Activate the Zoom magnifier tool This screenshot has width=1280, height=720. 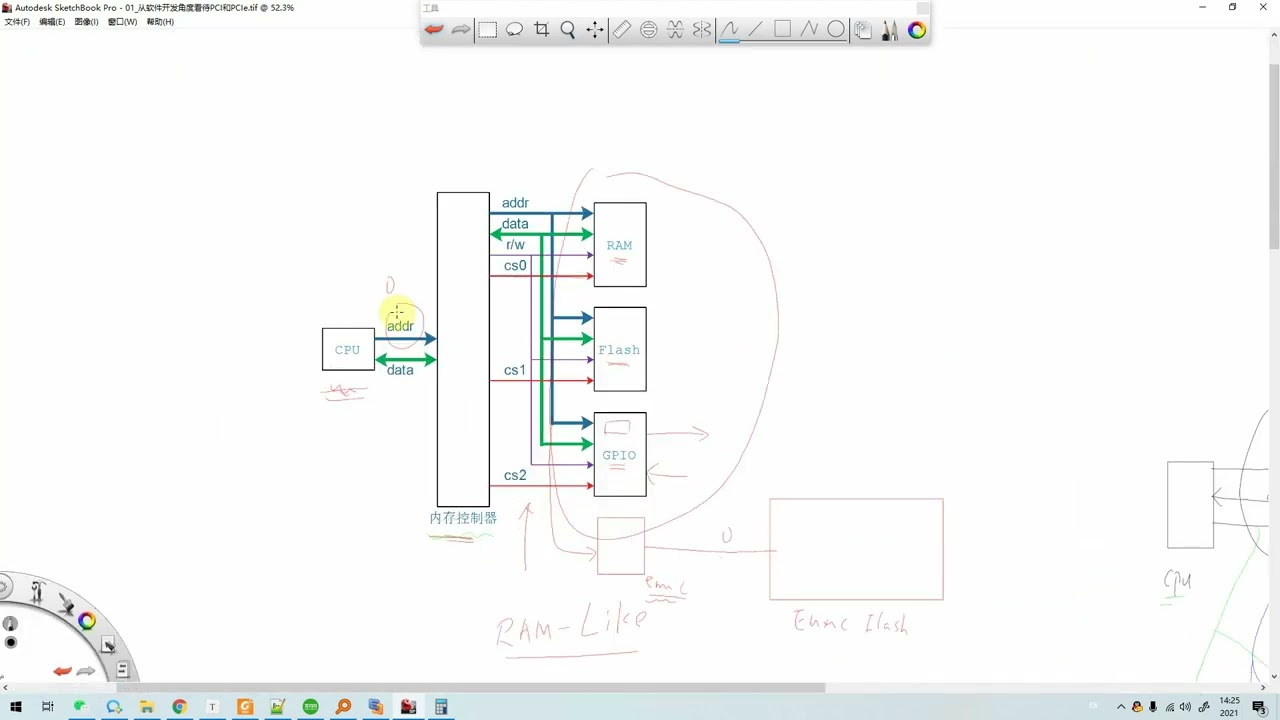[x=568, y=30]
